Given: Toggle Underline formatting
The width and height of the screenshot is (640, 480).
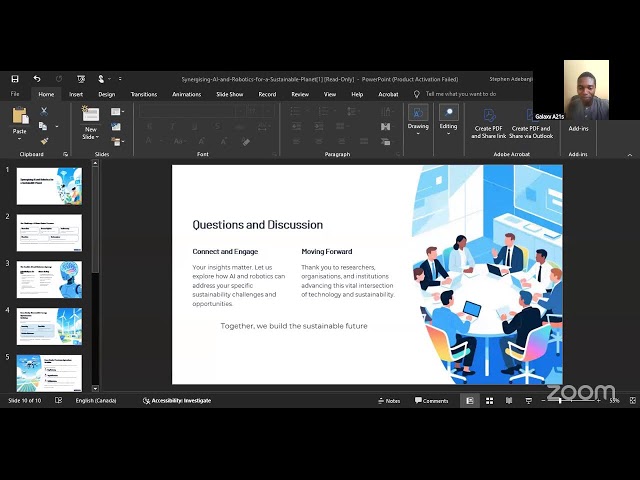Looking at the screenshot, I should tap(195, 127).
